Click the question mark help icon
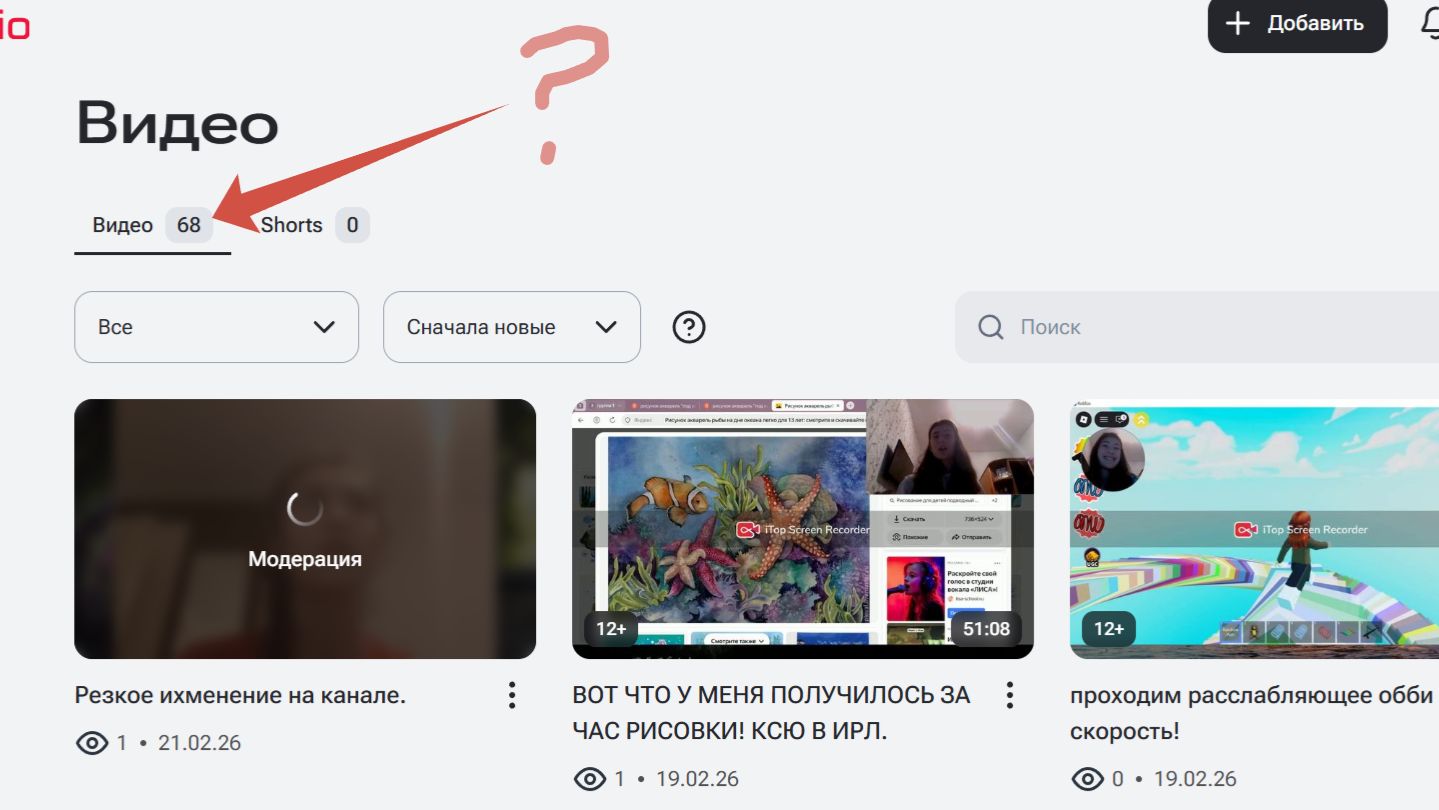Image resolution: width=1439 pixels, height=810 pixels. click(689, 327)
